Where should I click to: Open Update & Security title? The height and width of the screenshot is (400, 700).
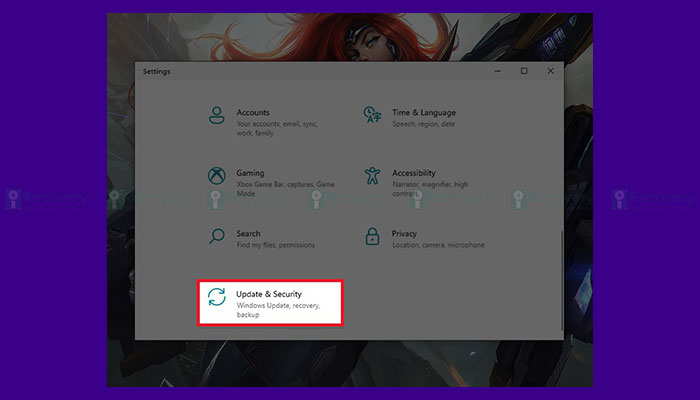click(269, 294)
